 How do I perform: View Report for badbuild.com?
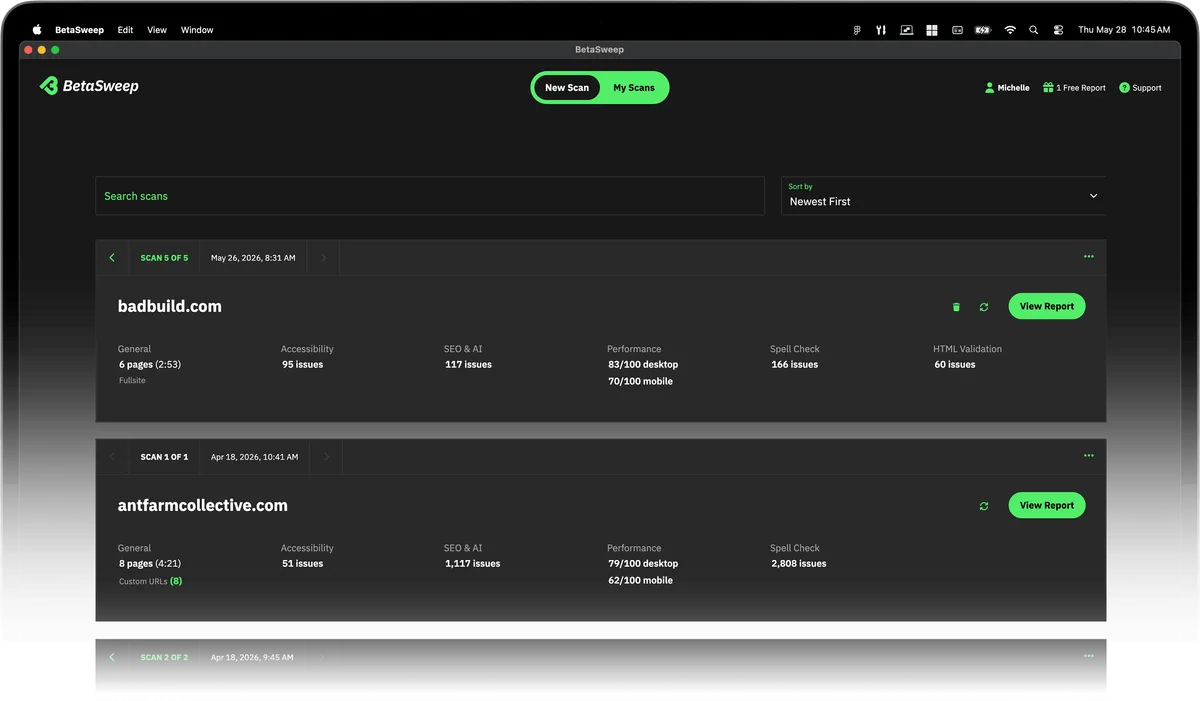(1047, 307)
